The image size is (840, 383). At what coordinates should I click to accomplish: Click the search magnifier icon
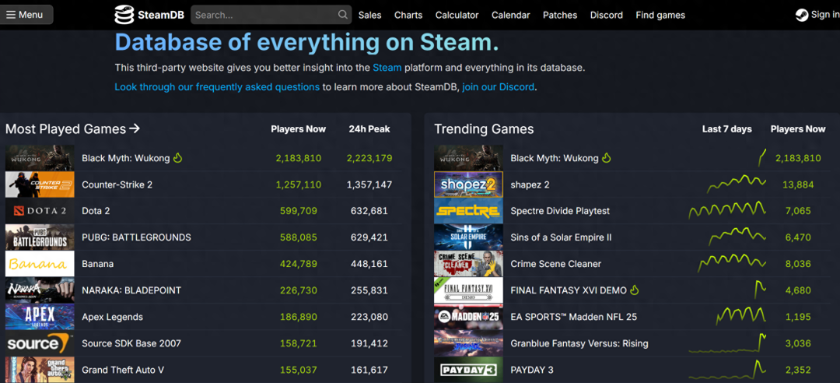(343, 15)
